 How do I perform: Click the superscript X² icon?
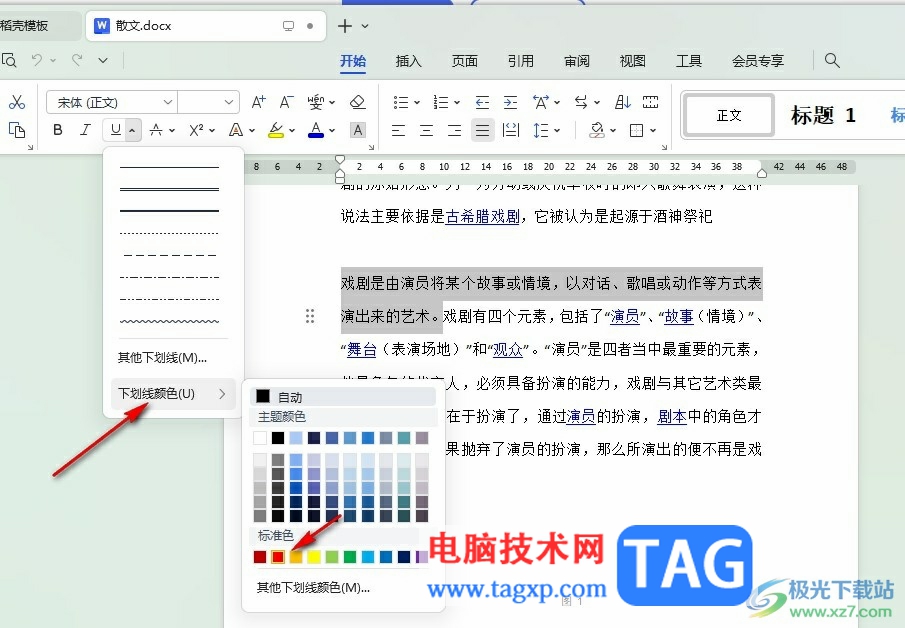[x=196, y=130]
